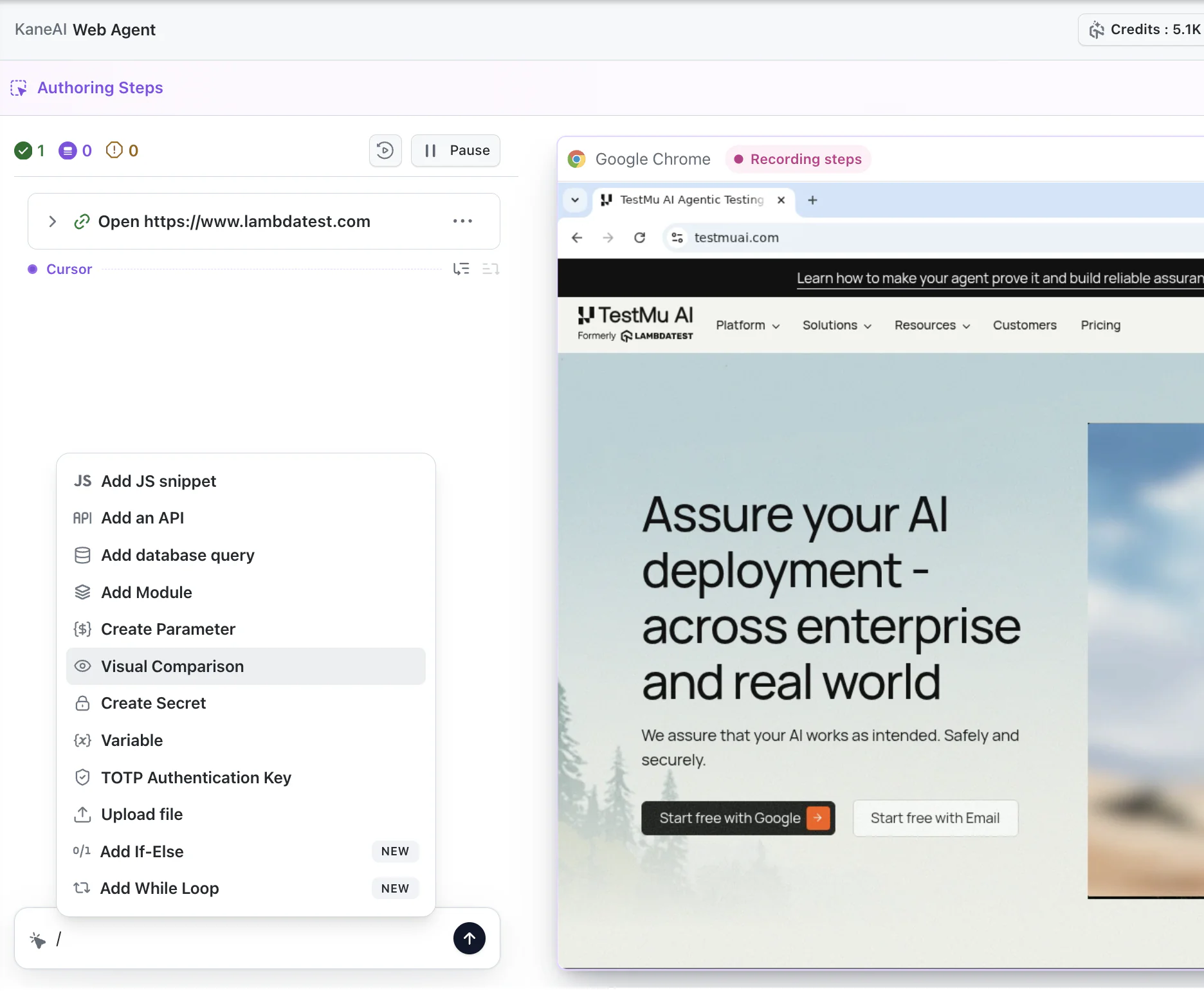
Task: Click the browser back arrow
Action: tap(577, 238)
